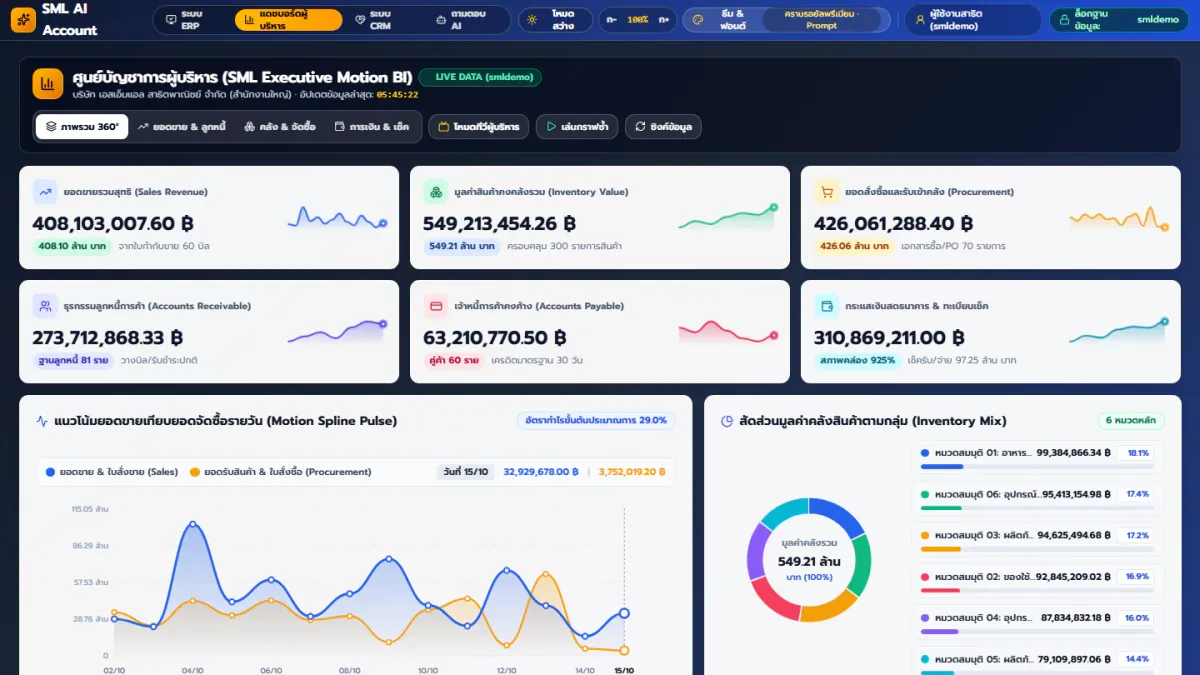Select the ภาพรวม 360° tab

click(82, 127)
